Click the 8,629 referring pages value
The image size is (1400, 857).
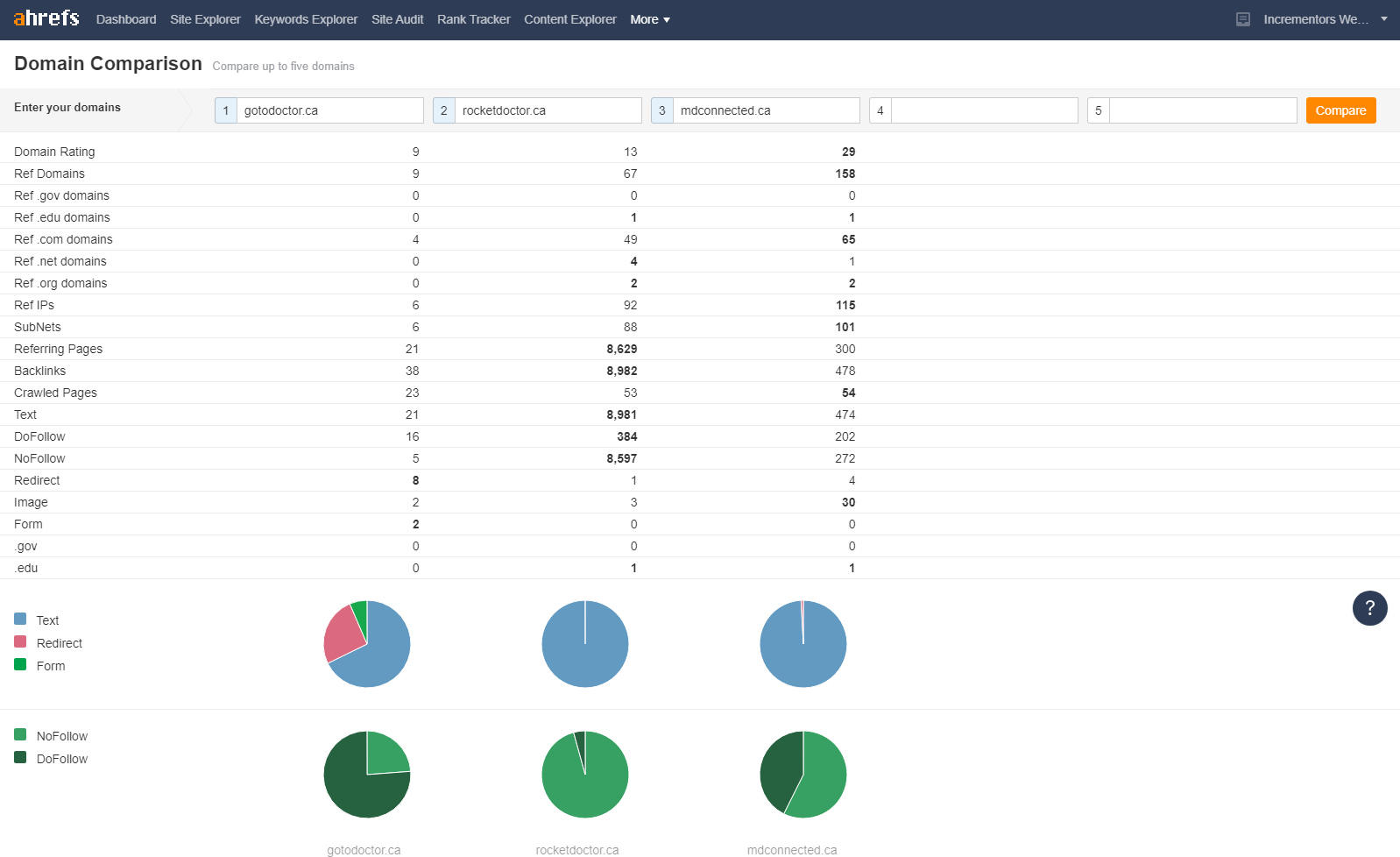[x=621, y=349]
